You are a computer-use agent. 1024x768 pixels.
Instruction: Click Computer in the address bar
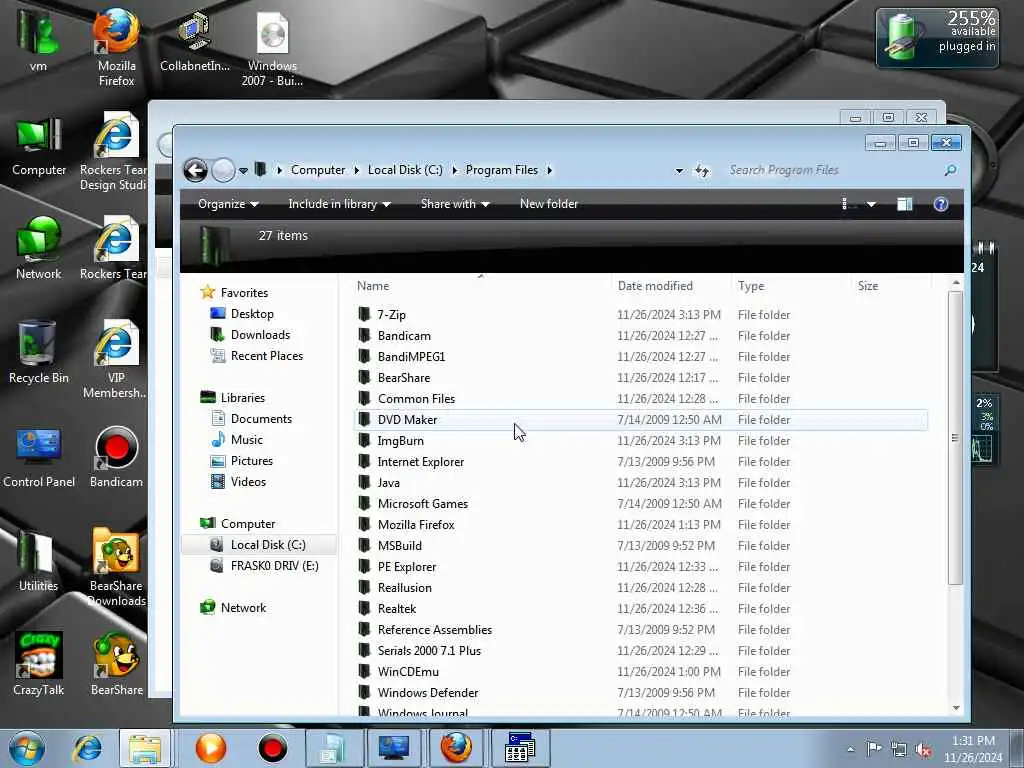pos(317,170)
